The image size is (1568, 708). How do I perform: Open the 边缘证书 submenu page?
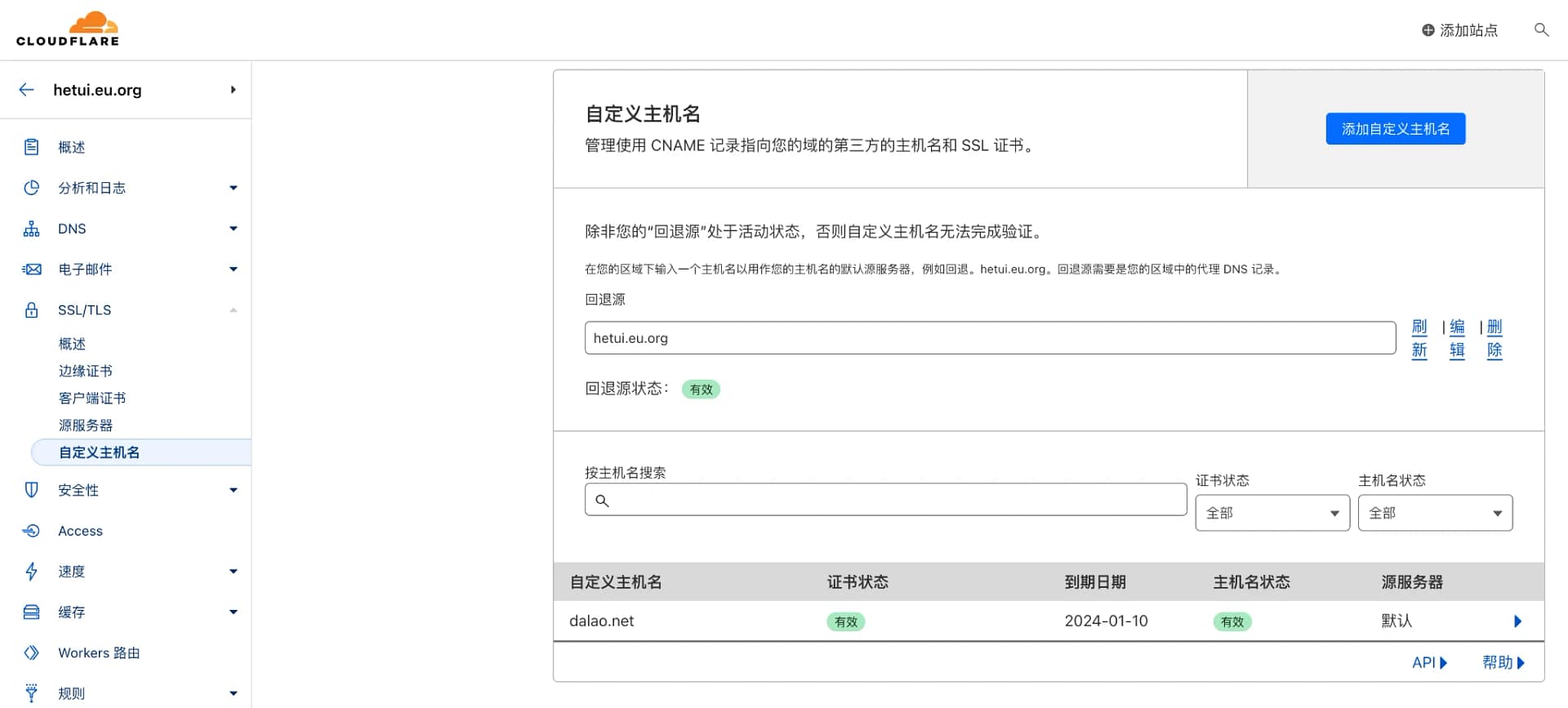tap(85, 371)
